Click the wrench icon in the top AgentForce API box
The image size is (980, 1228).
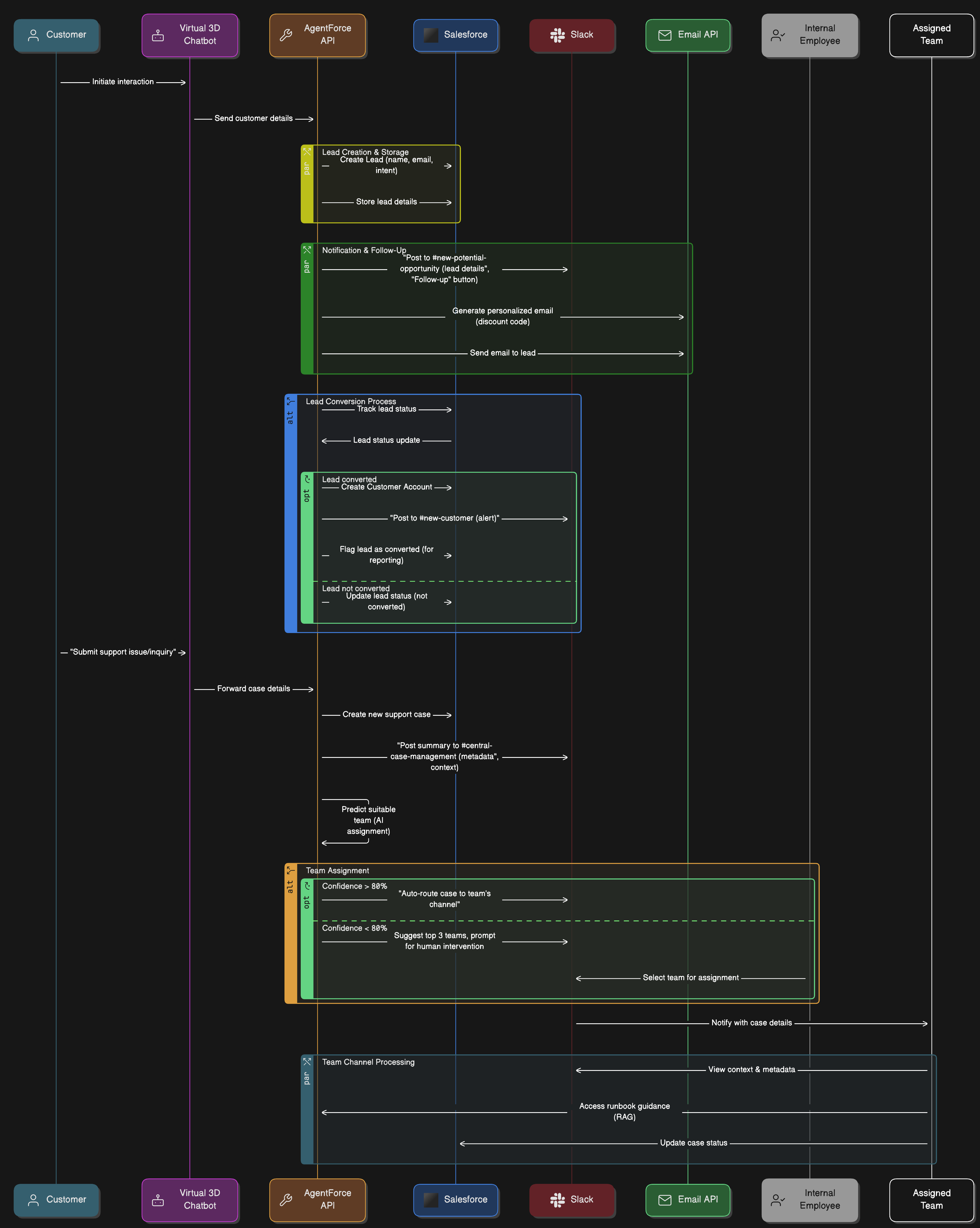(x=286, y=35)
